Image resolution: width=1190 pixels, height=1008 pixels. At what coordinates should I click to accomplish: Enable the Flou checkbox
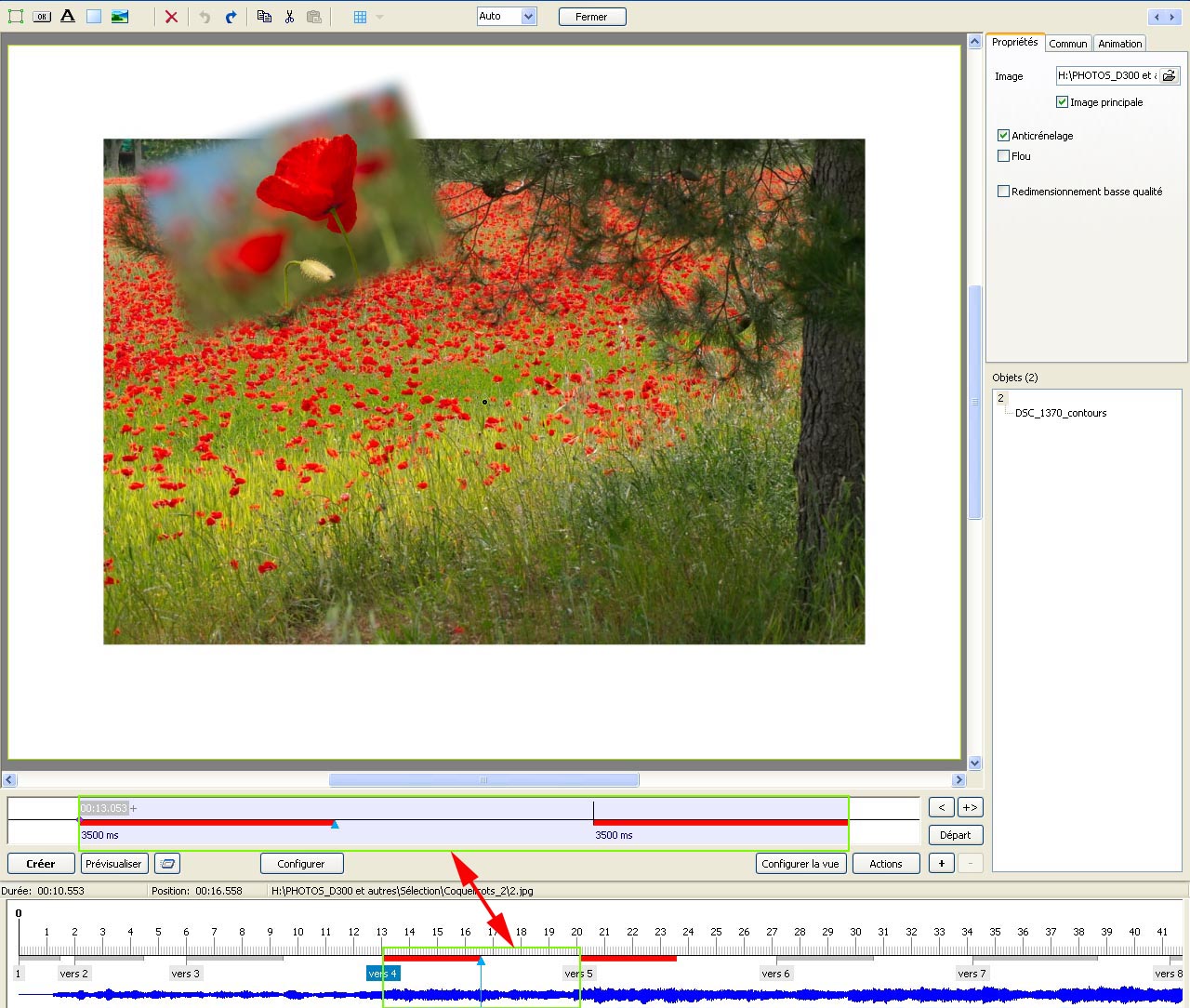pyautogui.click(x=1003, y=156)
